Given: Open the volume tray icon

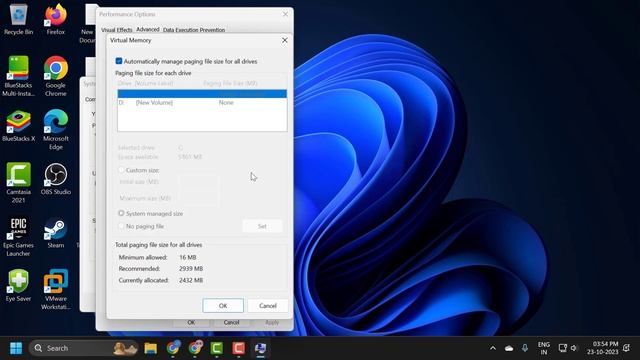Looking at the screenshot, I should pos(574,348).
